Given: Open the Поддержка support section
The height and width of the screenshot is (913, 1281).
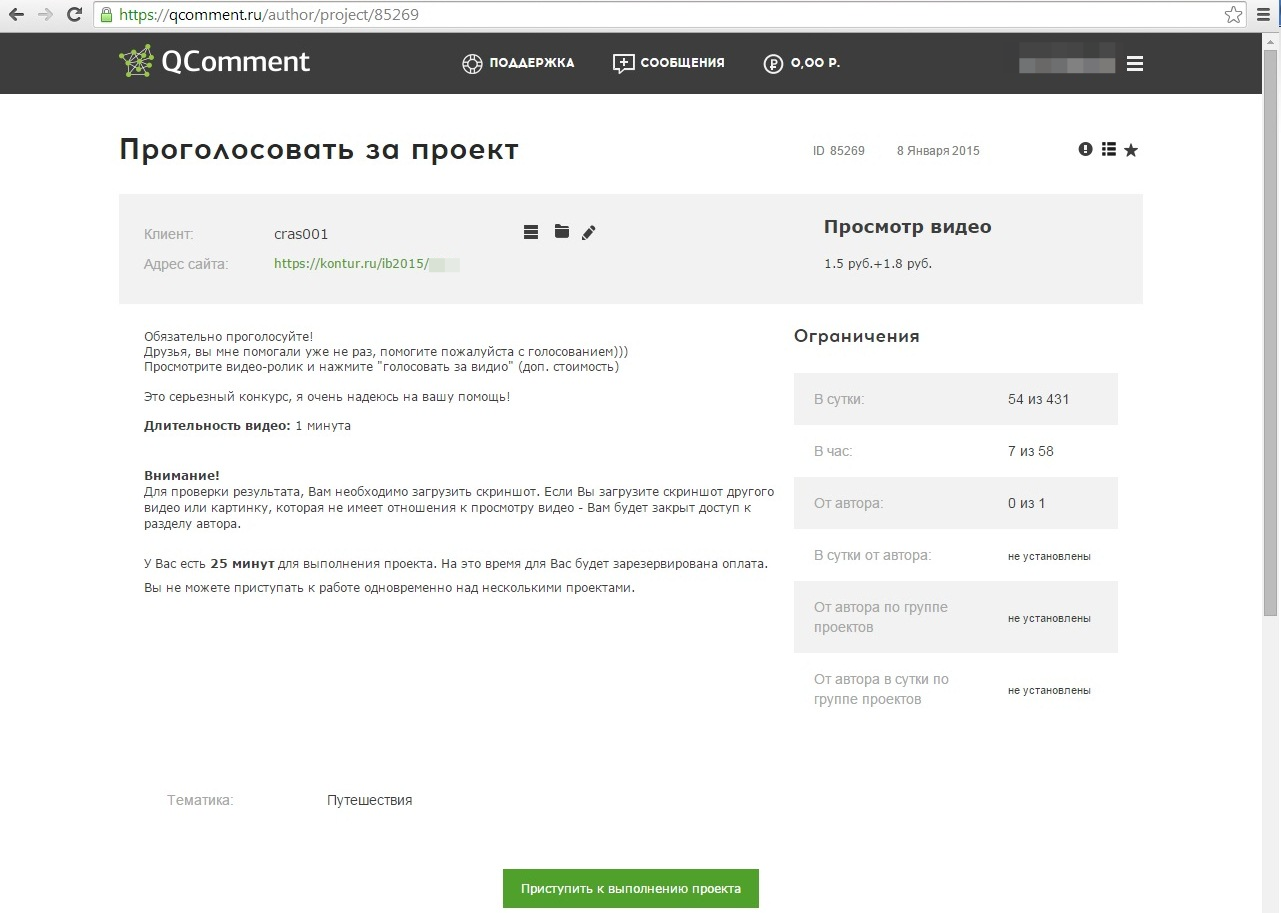Looking at the screenshot, I should pos(518,63).
